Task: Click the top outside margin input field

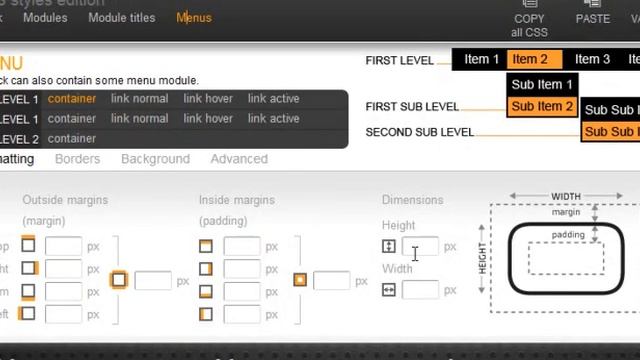Action: point(63,246)
